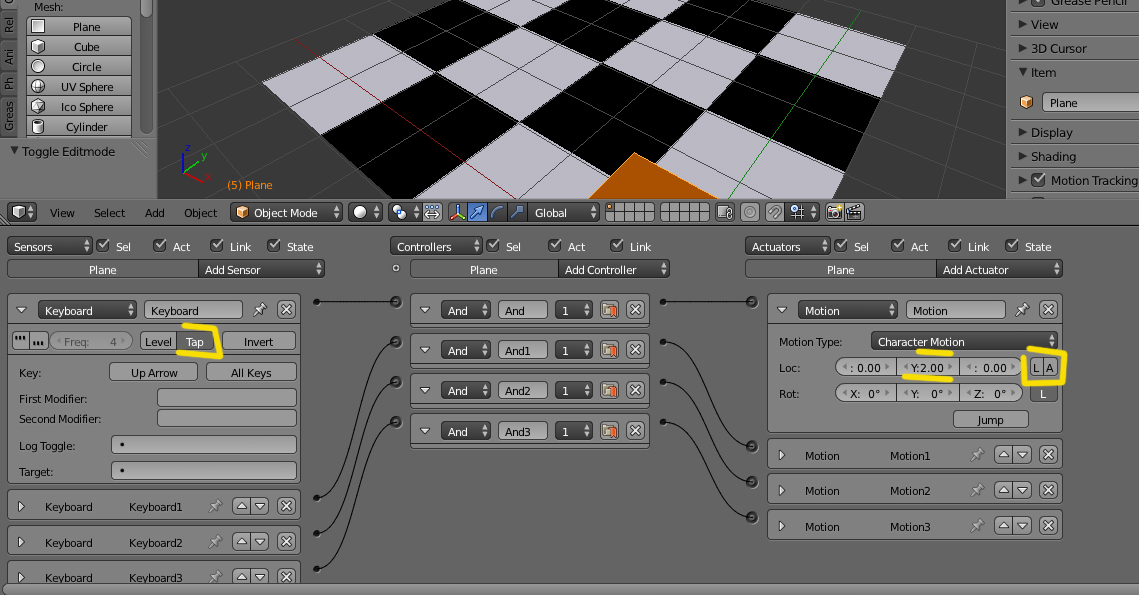The image size is (1139, 595).
Task: Remove the Keyboard sensor with X icon
Action: coord(286,310)
